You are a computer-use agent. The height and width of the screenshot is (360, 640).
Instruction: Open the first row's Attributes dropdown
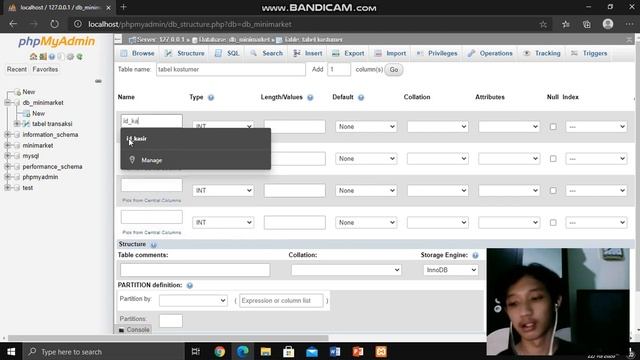pyautogui.click(x=509, y=127)
